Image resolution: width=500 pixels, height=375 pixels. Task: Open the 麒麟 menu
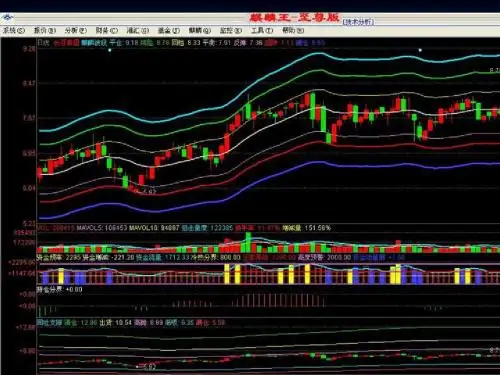pyautogui.click(x=200, y=30)
